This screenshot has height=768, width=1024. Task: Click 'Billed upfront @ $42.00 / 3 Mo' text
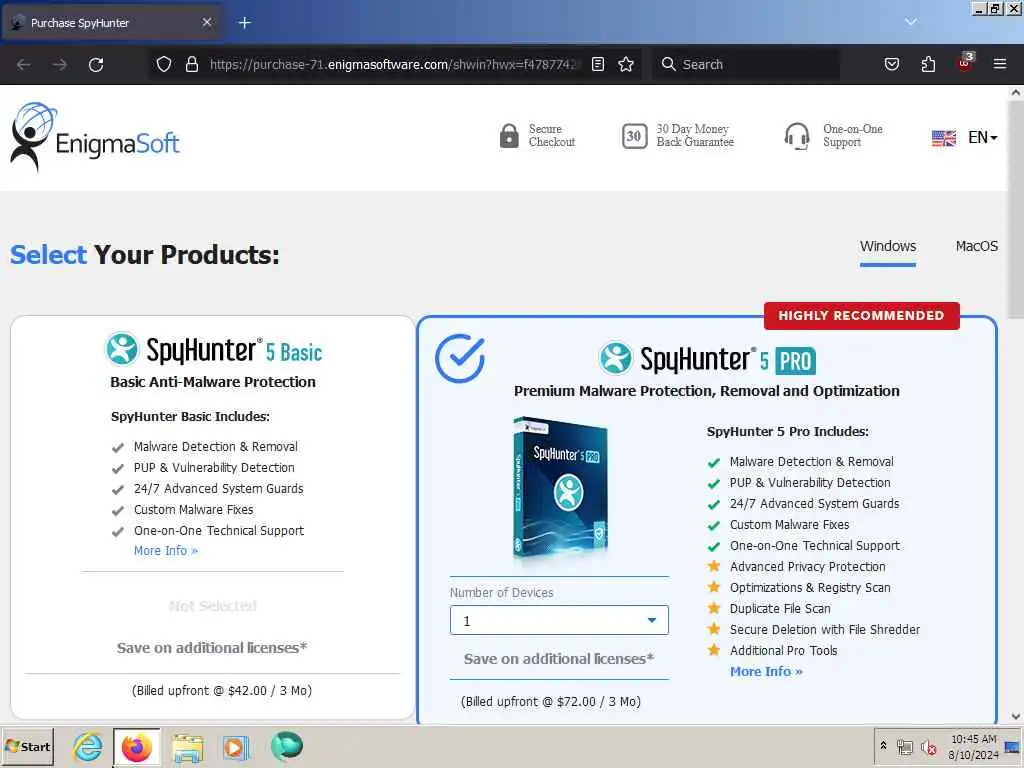[222, 690]
